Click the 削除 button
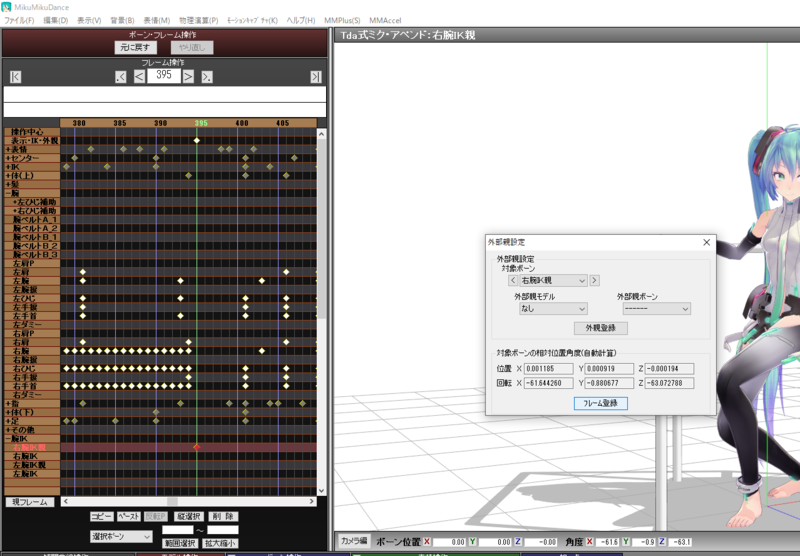 pyautogui.click(x=223, y=516)
